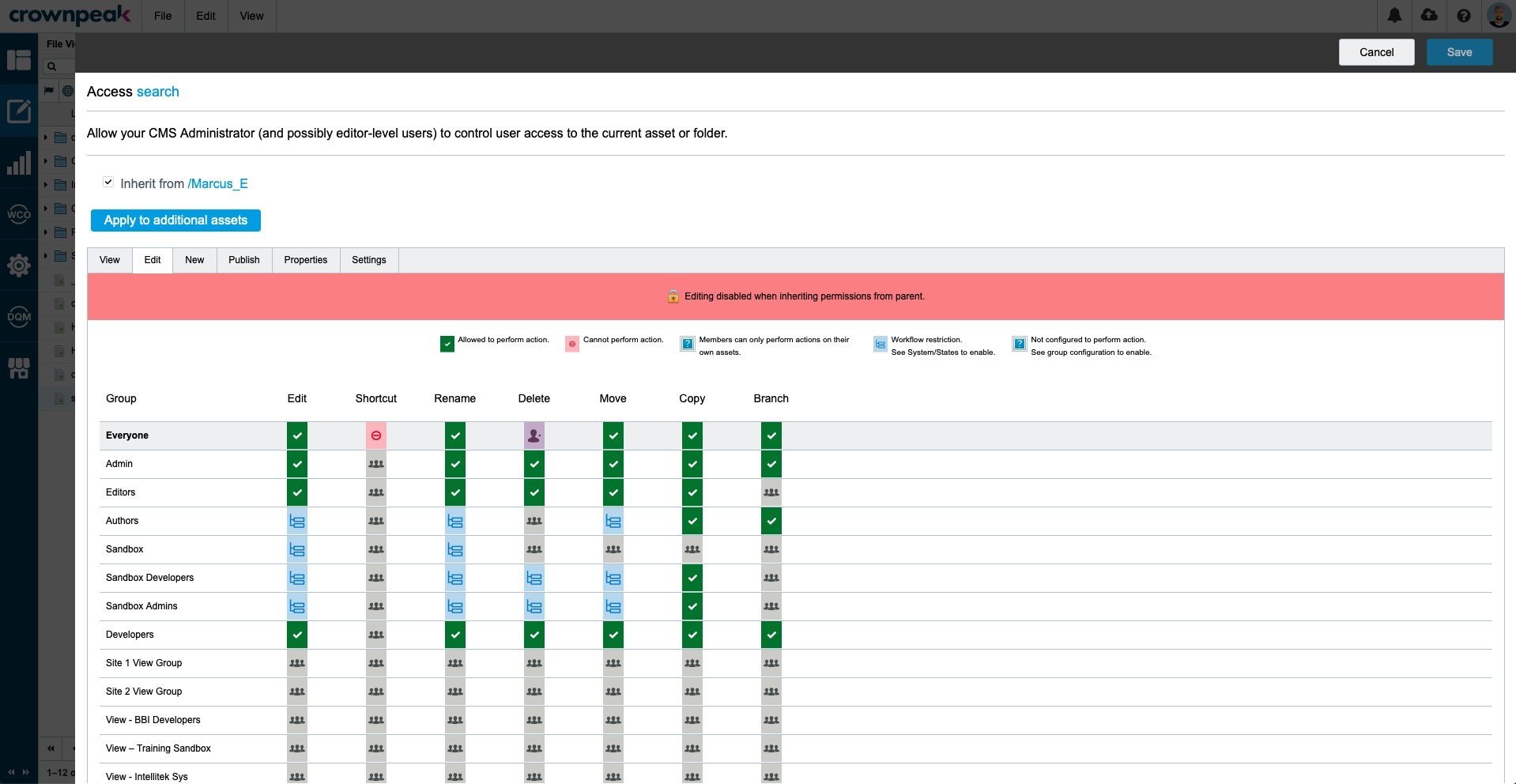Expand the first folder in the File View tree
Image resolution: width=1516 pixels, height=784 pixels.
[45, 137]
